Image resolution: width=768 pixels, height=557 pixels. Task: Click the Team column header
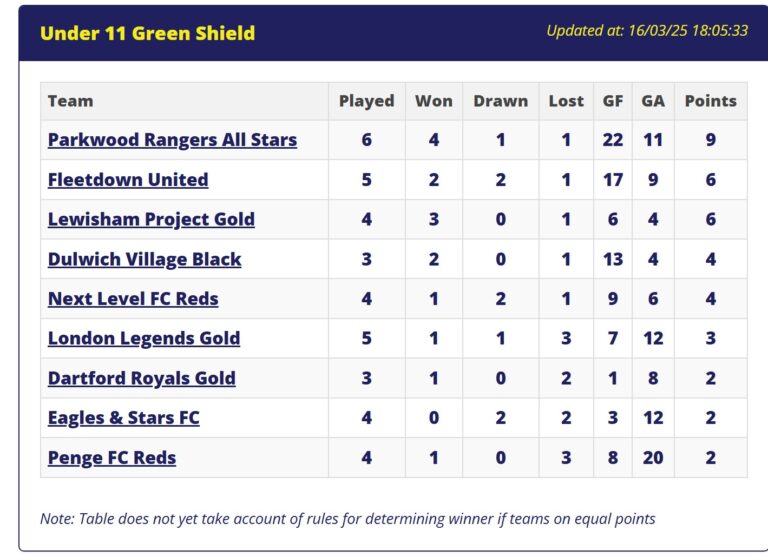point(71,101)
